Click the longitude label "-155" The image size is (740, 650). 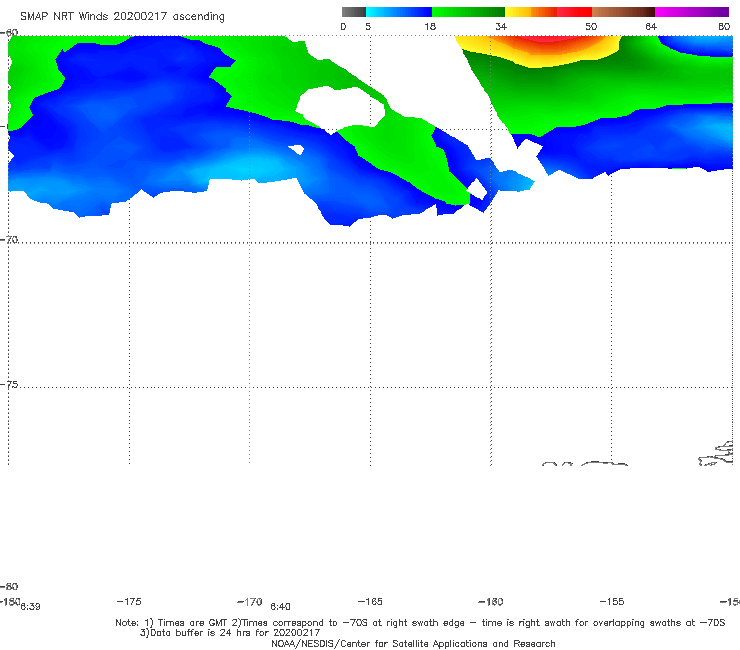tap(612, 602)
